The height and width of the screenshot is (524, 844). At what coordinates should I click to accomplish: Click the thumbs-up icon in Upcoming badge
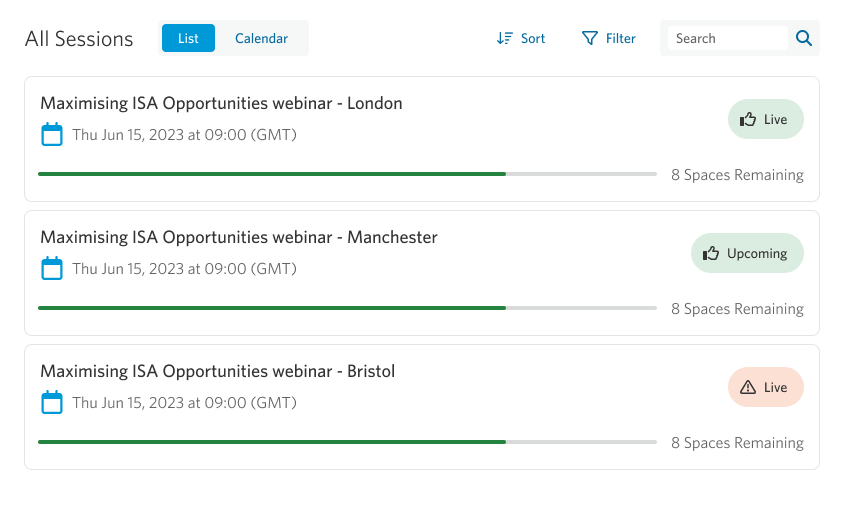pyautogui.click(x=711, y=254)
